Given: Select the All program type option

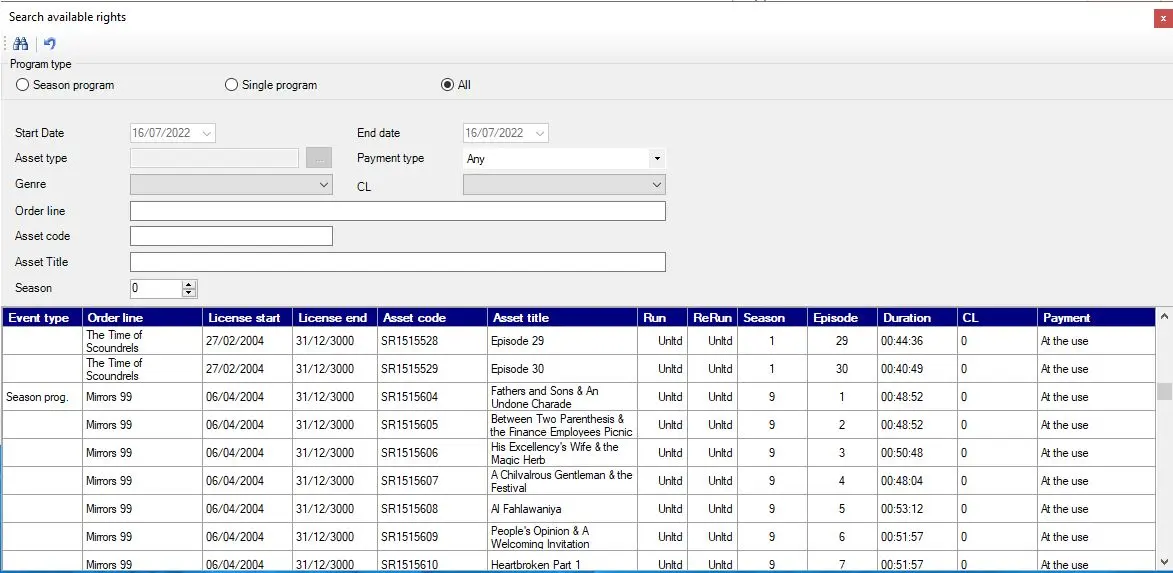Looking at the screenshot, I should (x=447, y=85).
